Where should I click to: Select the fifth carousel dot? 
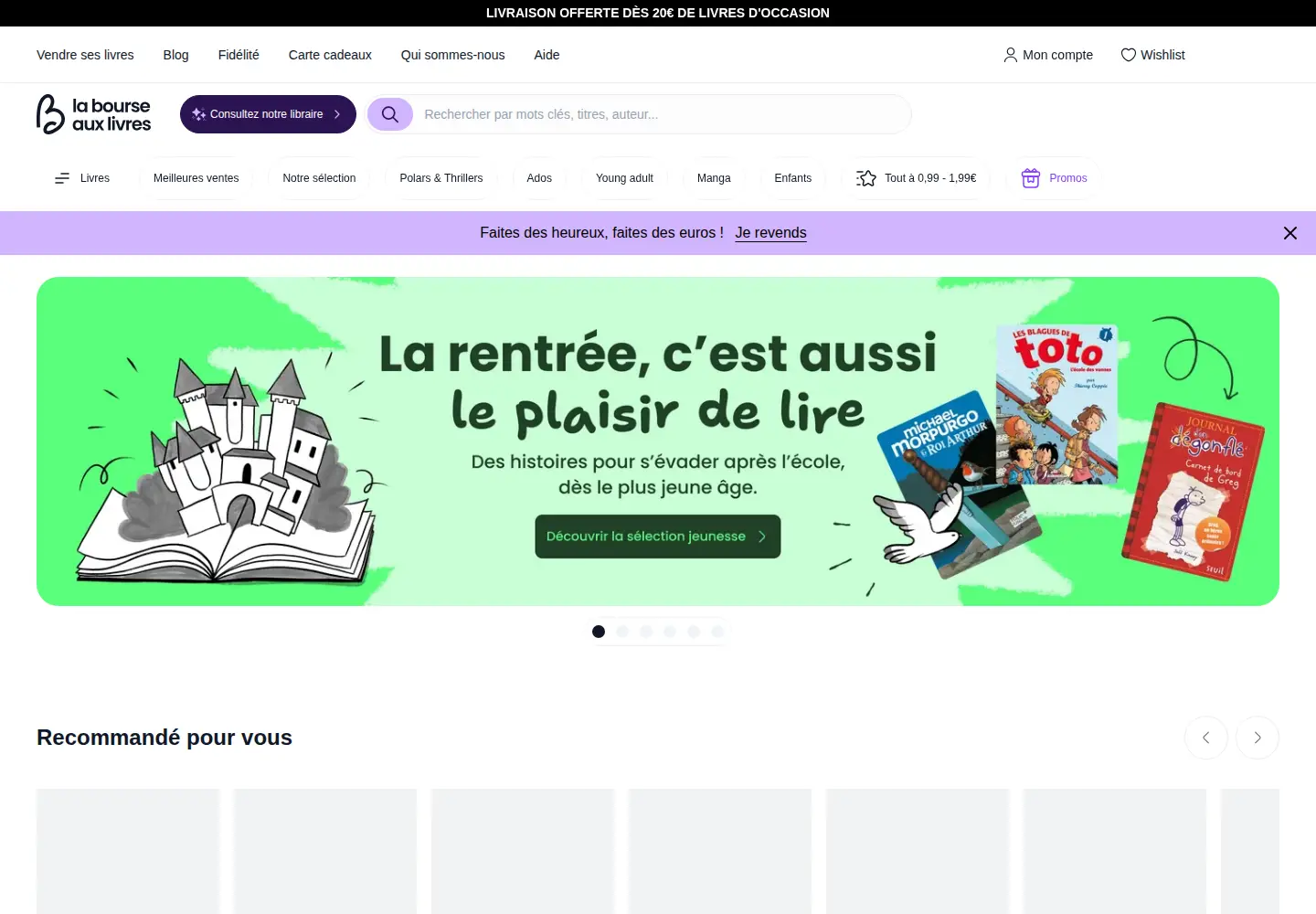coord(694,632)
